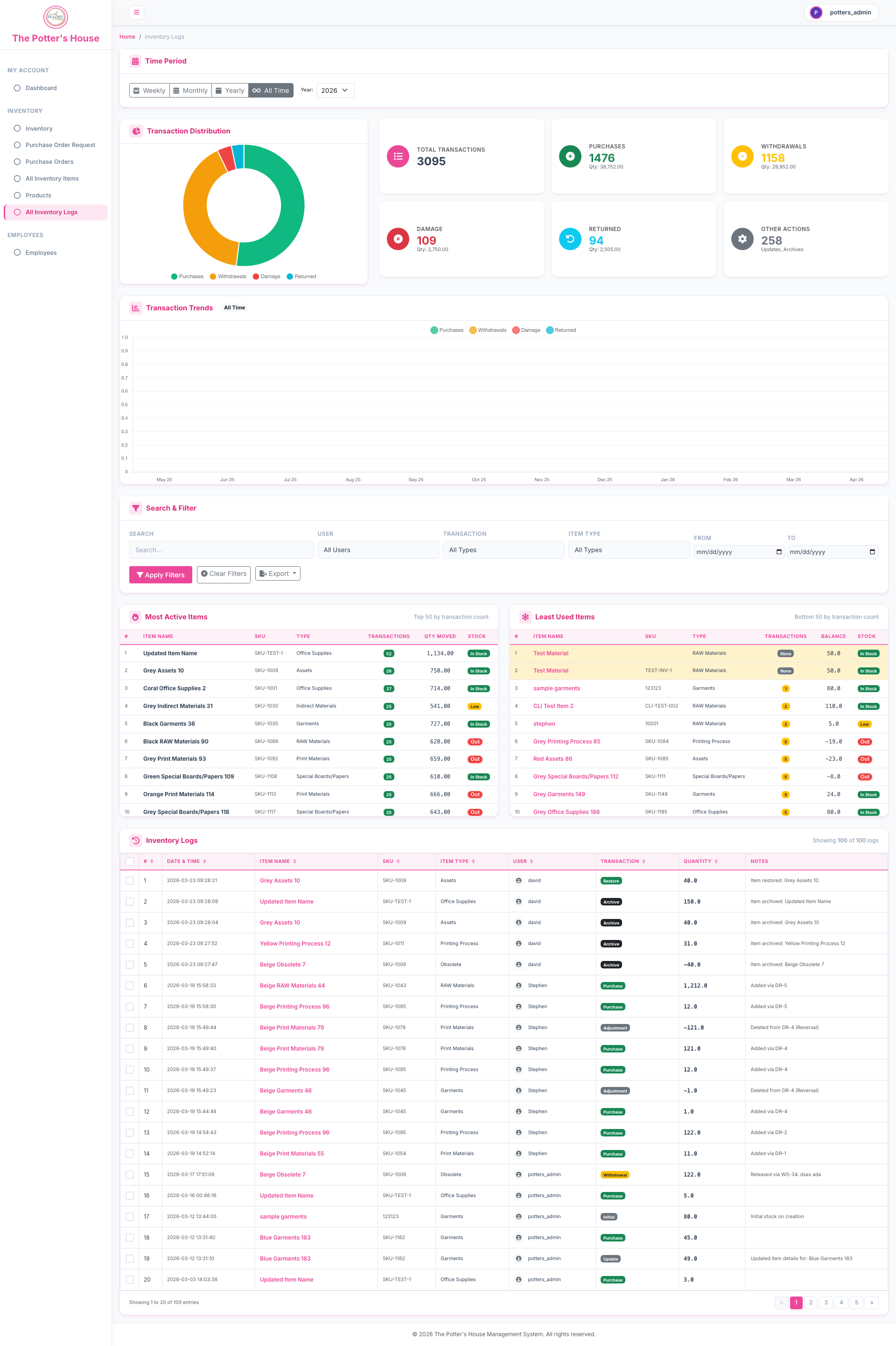Viewport: 896px width, 1346px height.
Task: Toggle sidebar with hamburger menu icon
Action: [136, 12]
